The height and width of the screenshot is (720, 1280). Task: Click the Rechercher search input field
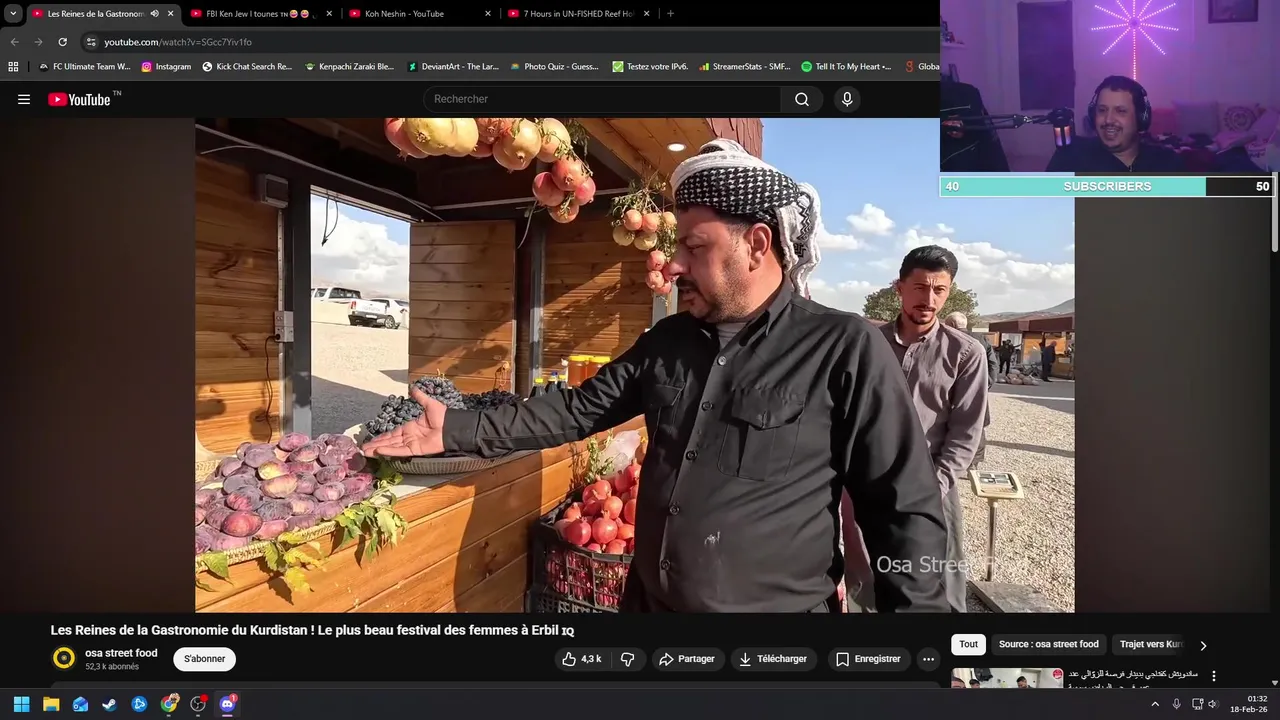[602, 99]
